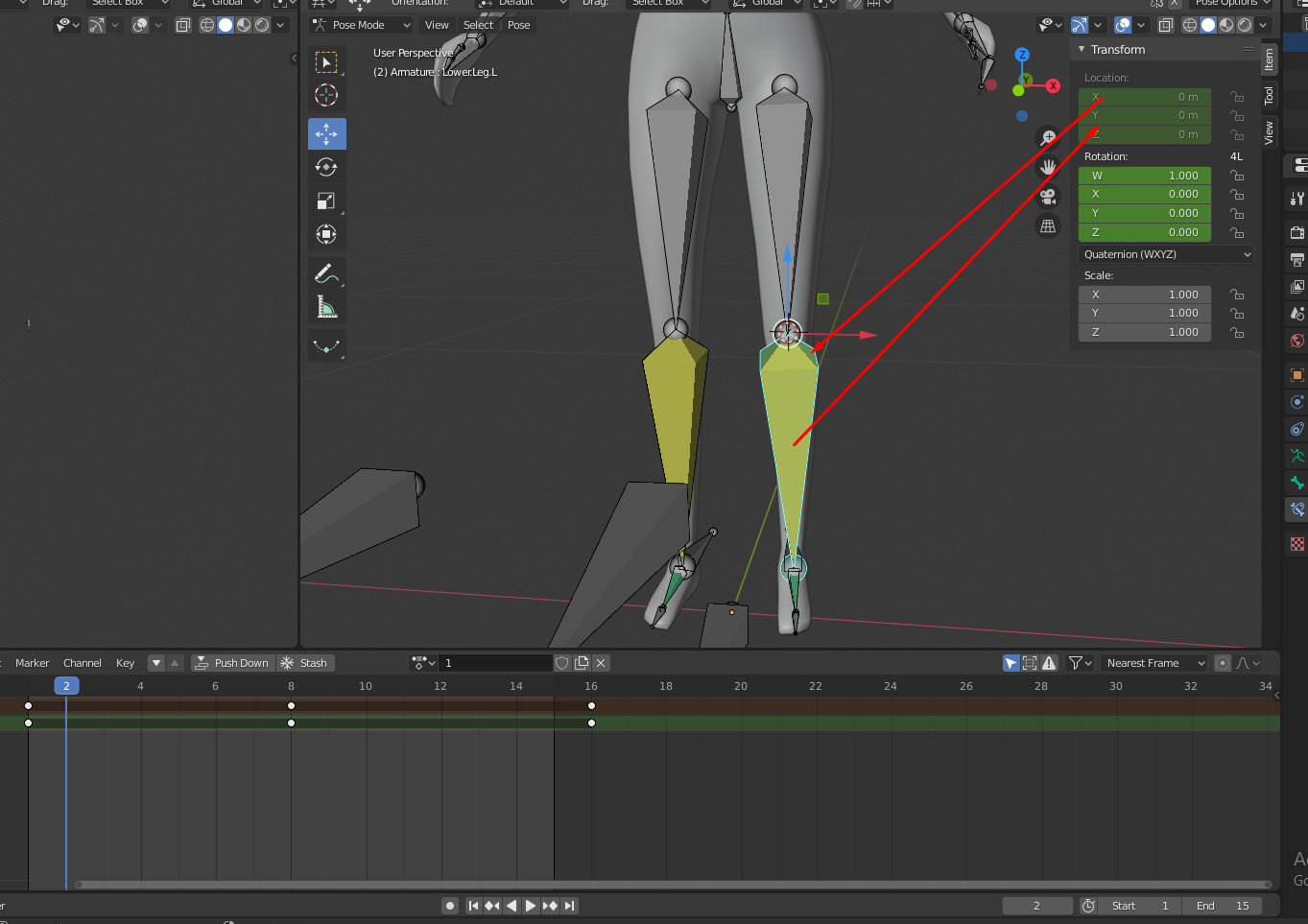Select the Rotate tool
Image resolution: width=1308 pixels, height=924 pixels.
pos(326,166)
